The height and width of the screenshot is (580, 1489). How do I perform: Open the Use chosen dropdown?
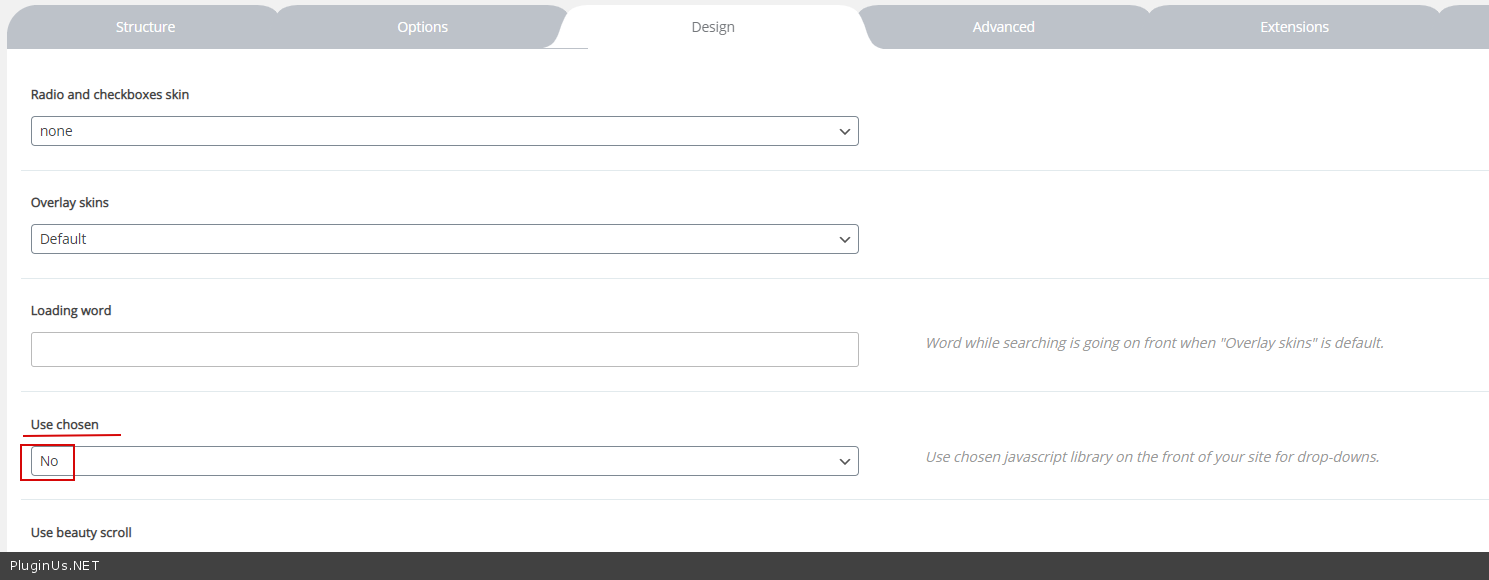pyautogui.click(x=444, y=461)
